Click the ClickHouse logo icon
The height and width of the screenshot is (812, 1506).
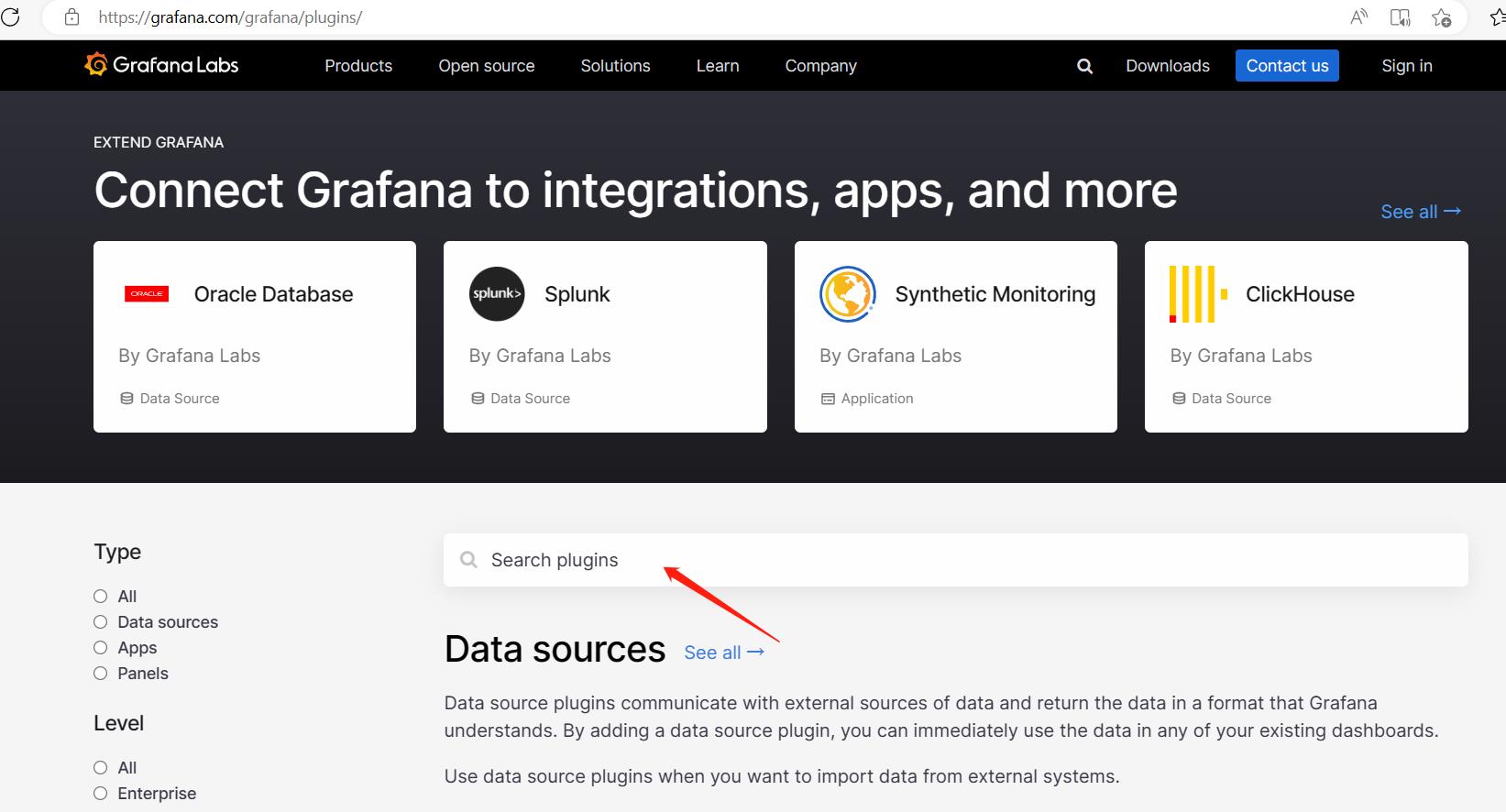pos(1199,294)
